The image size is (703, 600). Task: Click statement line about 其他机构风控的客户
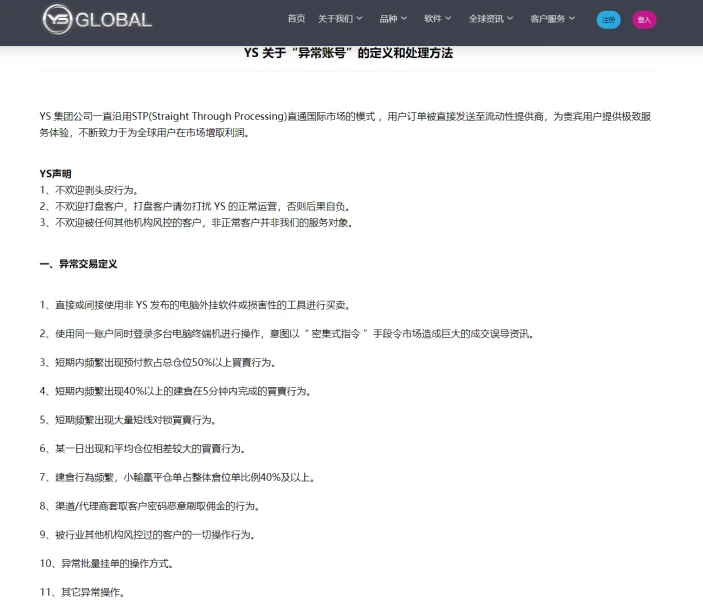[x=196, y=222]
